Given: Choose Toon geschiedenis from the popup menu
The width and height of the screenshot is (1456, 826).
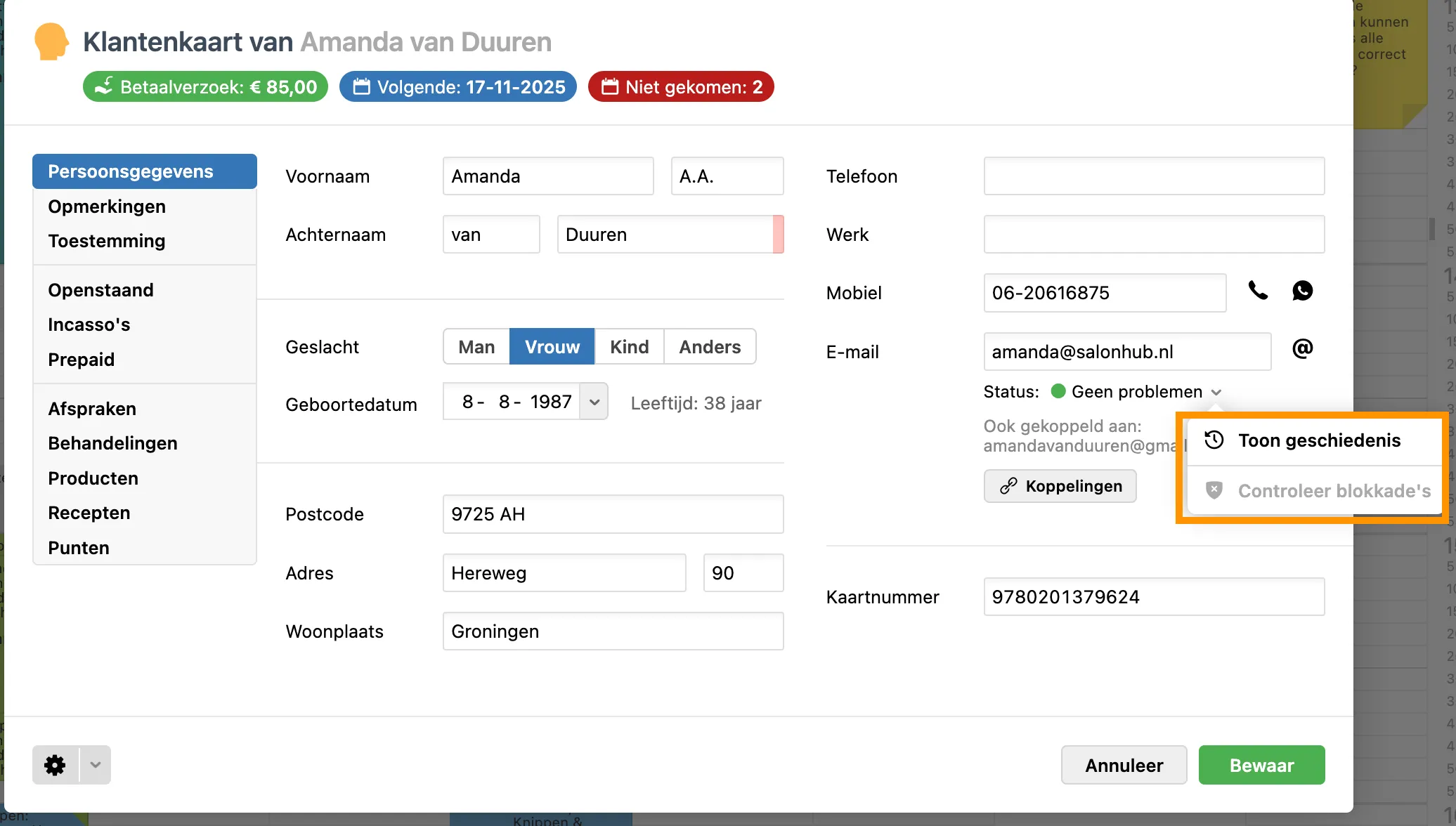Looking at the screenshot, I should pyautogui.click(x=1319, y=440).
